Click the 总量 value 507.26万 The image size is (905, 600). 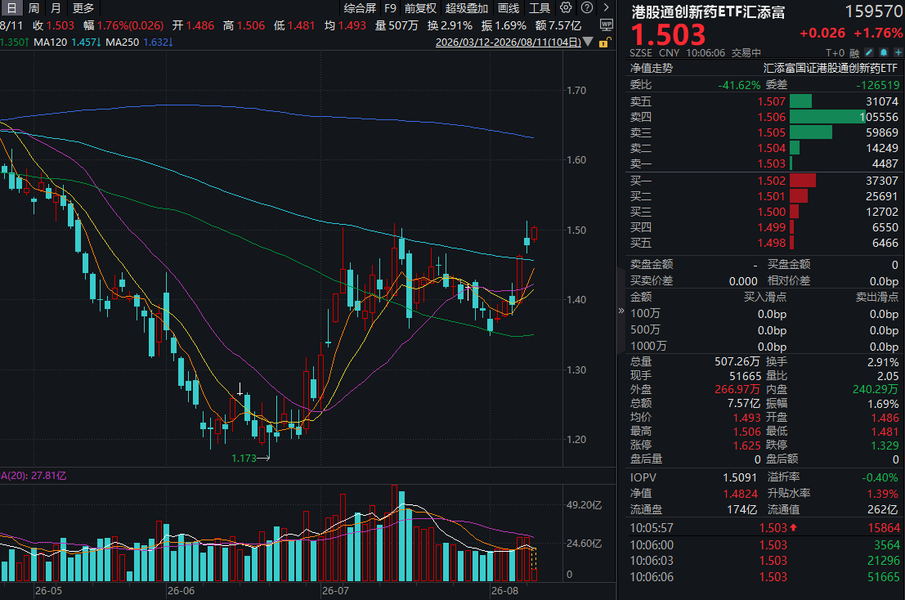pyautogui.click(x=737, y=362)
